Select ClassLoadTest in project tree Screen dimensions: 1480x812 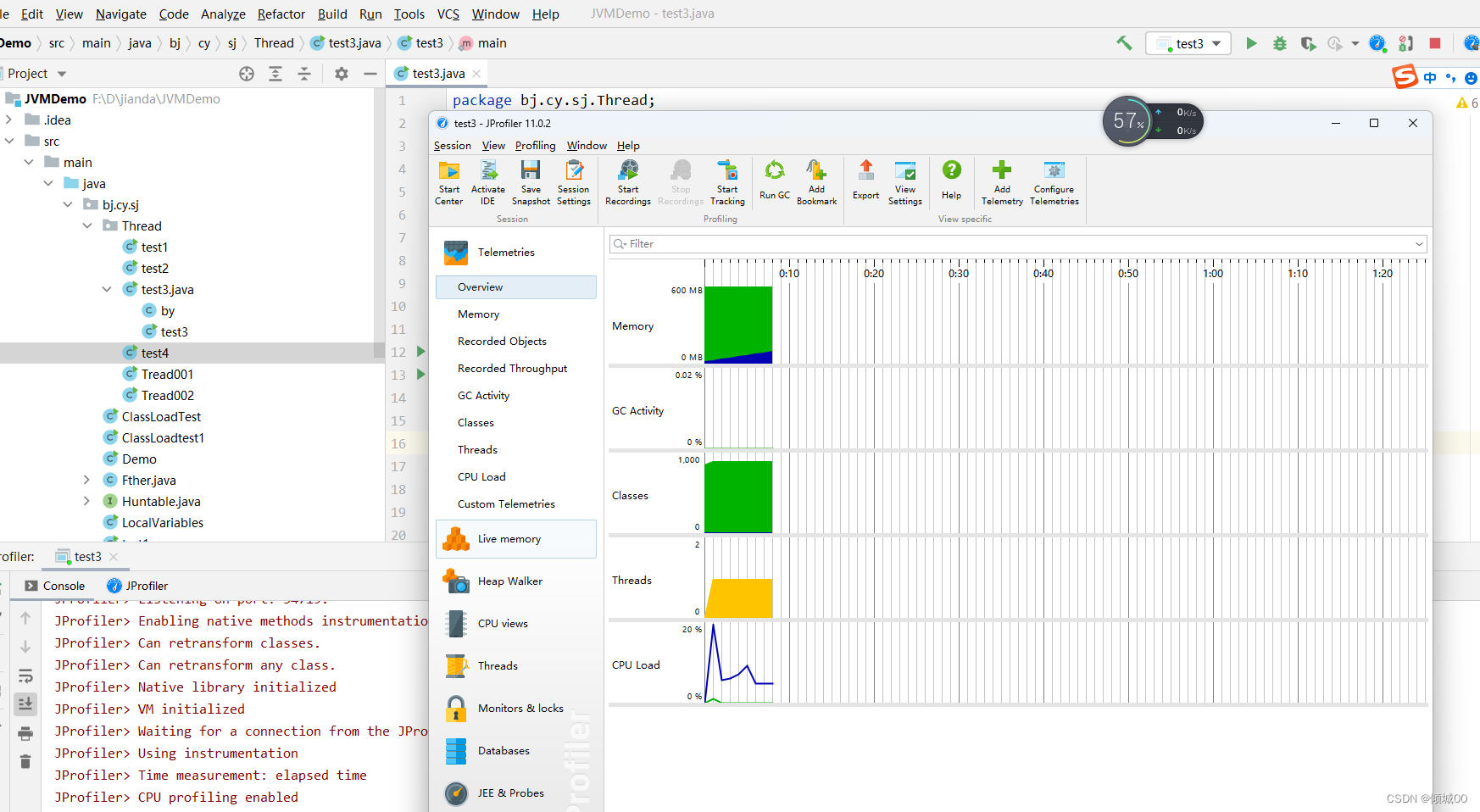point(161,417)
